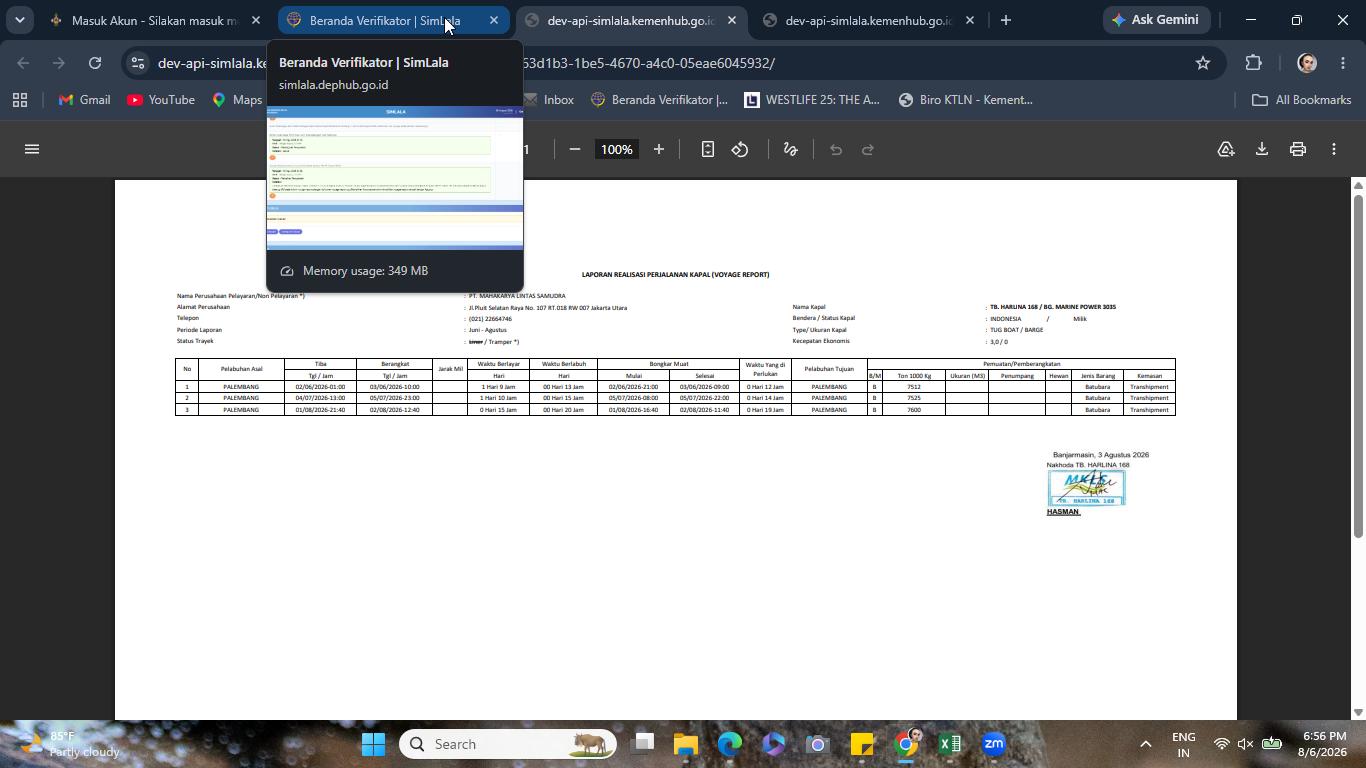The height and width of the screenshot is (768, 1366).
Task: Click the PDF zoom percentage field
Action: point(617,149)
